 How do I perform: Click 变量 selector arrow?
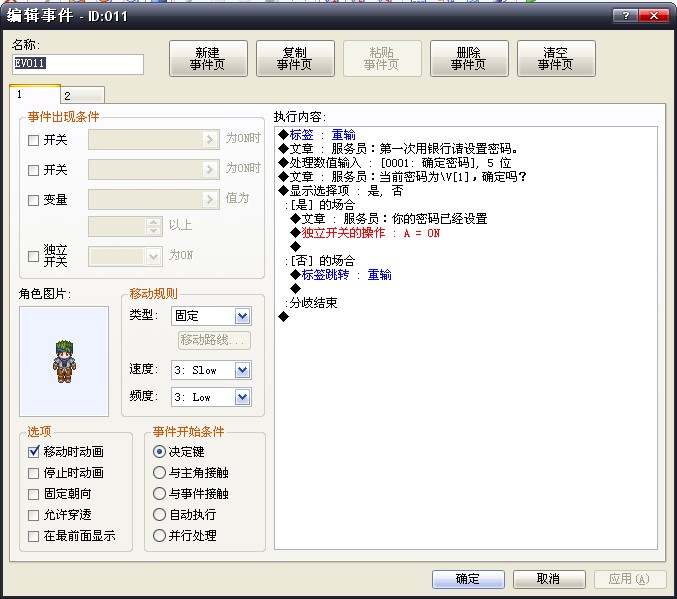click(x=210, y=199)
